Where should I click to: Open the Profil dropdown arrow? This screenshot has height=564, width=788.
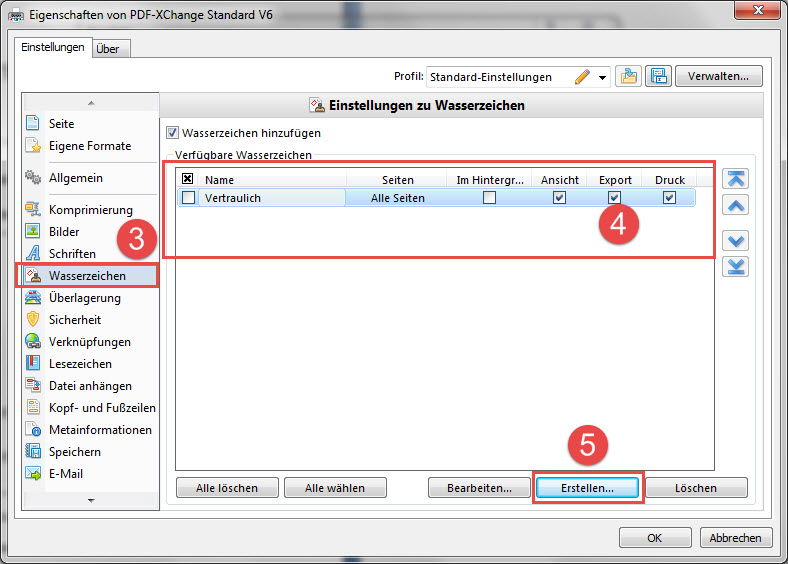point(602,78)
